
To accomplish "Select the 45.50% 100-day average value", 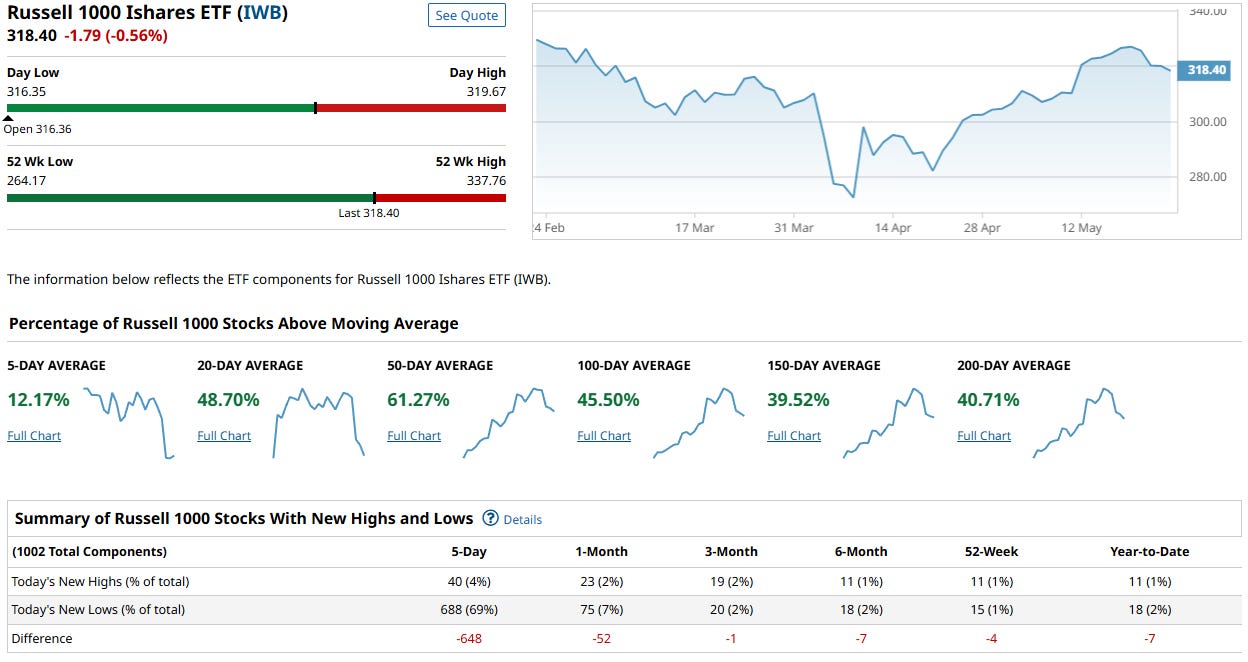I will click(x=608, y=400).
